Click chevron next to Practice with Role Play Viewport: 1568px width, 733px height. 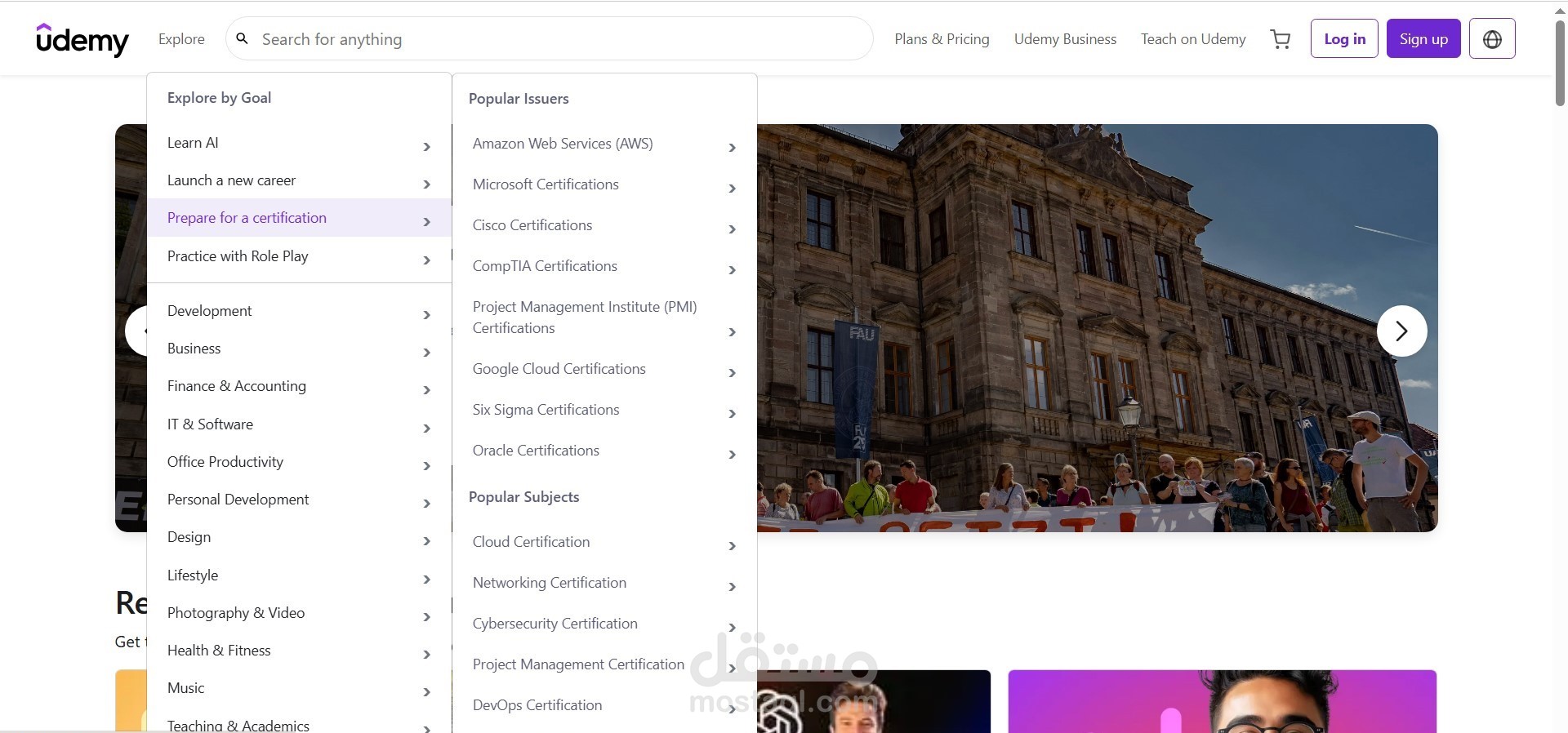[x=426, y=260]
